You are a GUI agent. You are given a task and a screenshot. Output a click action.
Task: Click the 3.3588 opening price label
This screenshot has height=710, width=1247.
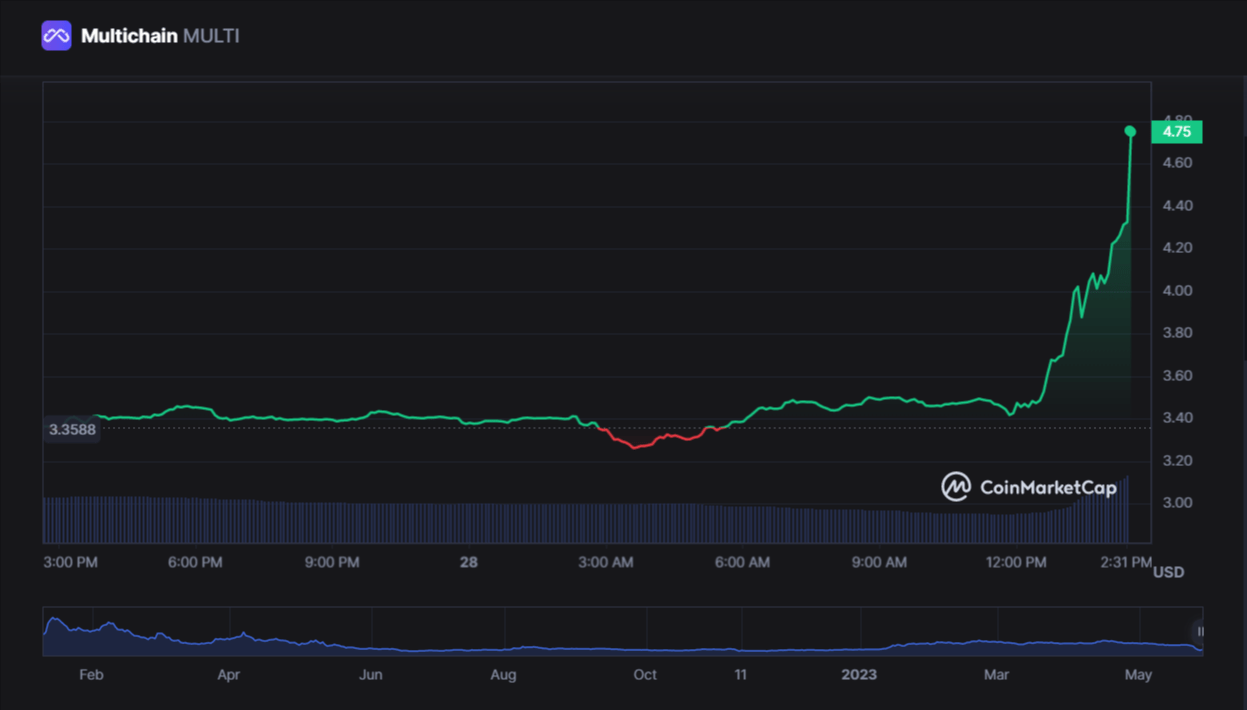click(x=72, y=430)
